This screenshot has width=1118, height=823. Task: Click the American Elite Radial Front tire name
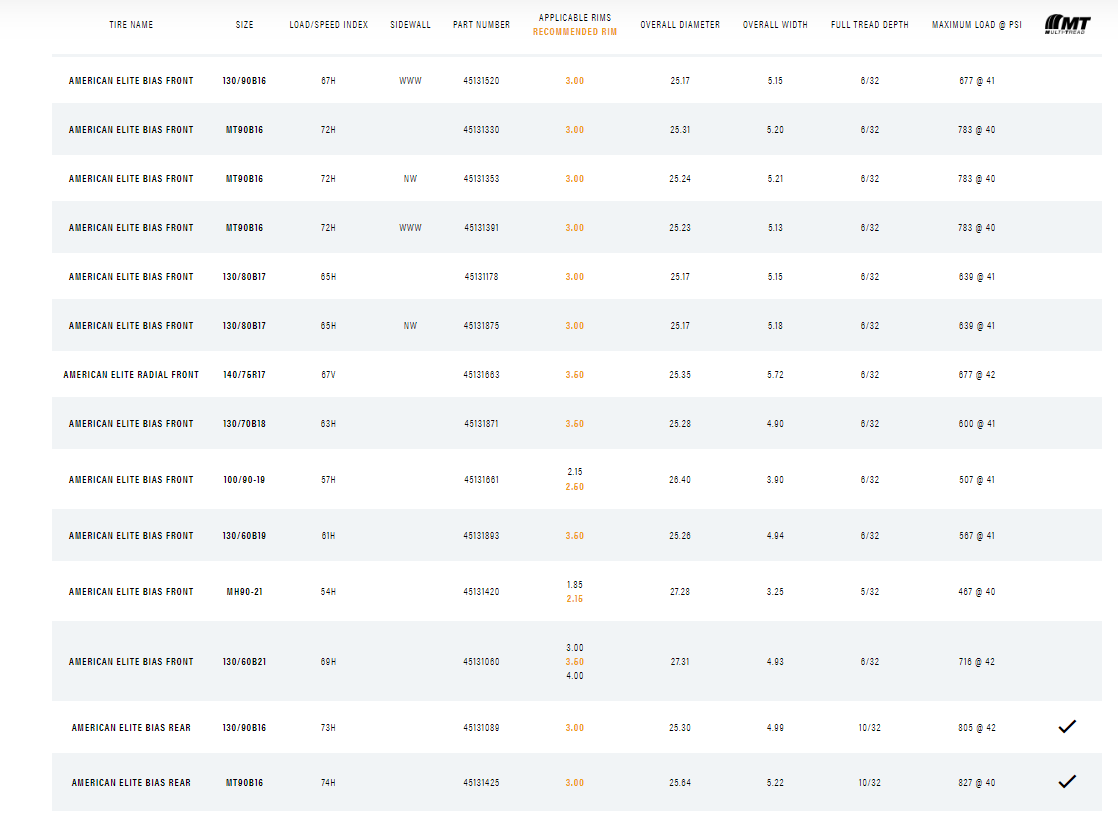[x=131, y=375]
